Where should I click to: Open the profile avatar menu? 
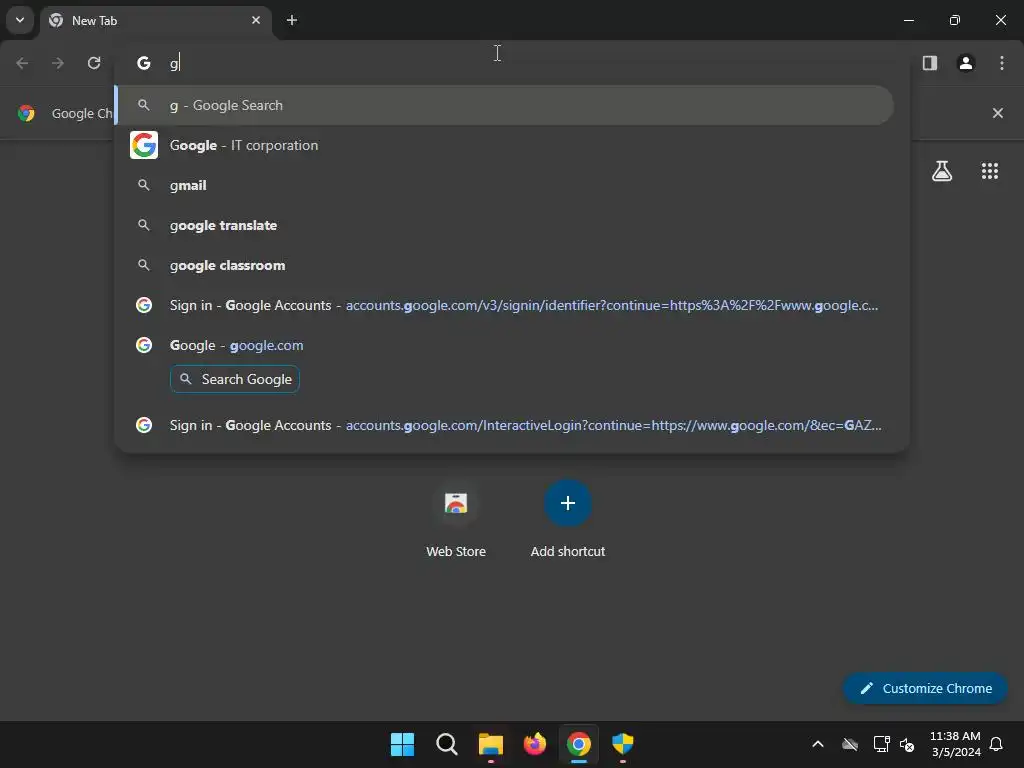click(x=965, y=63)
